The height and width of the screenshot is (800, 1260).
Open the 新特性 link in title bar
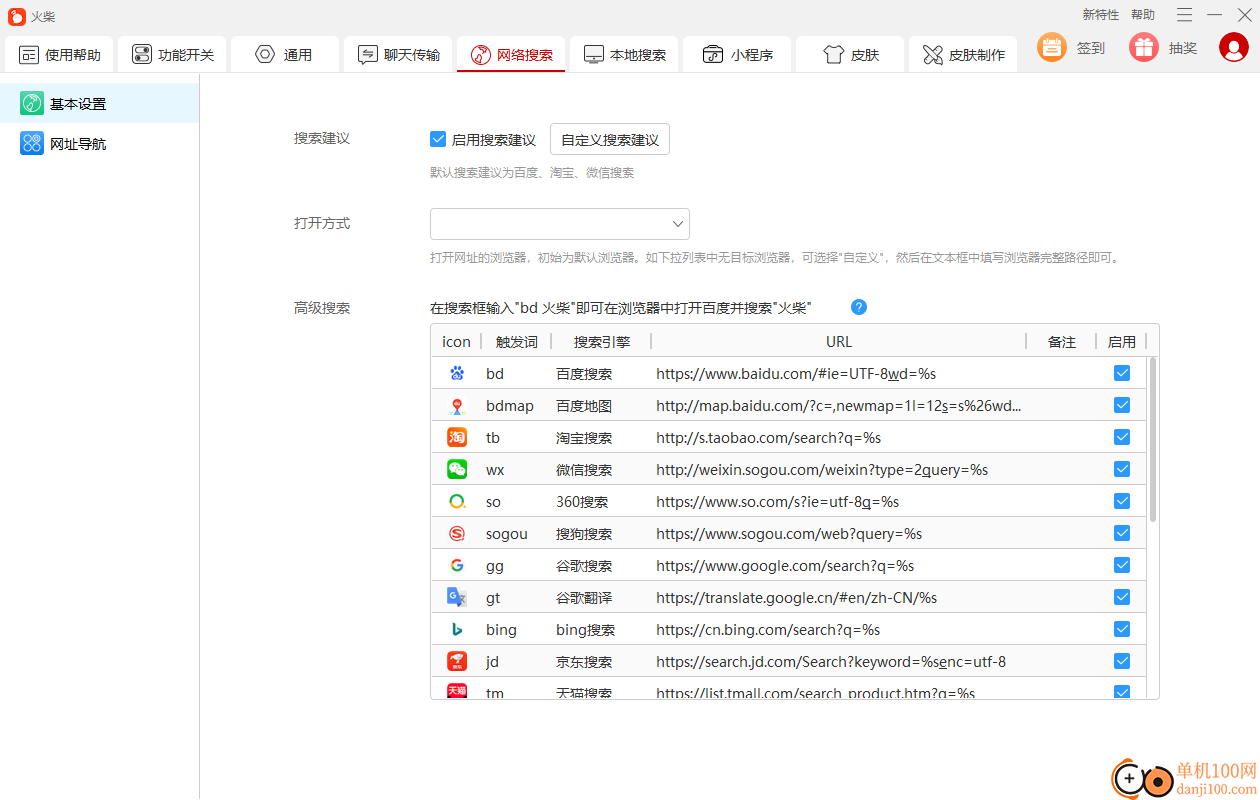(x=1101, y=15)
